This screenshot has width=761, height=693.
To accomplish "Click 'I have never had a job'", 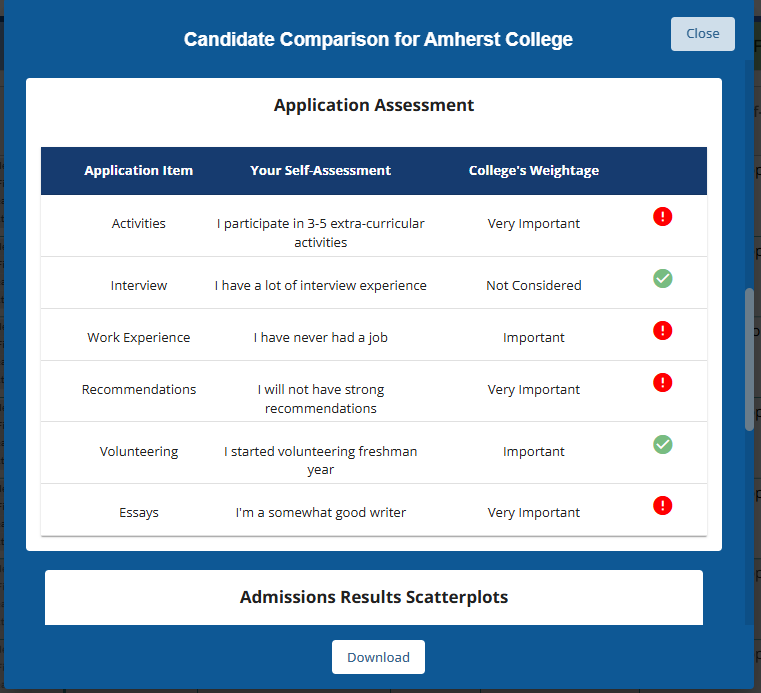I will 320,337.
